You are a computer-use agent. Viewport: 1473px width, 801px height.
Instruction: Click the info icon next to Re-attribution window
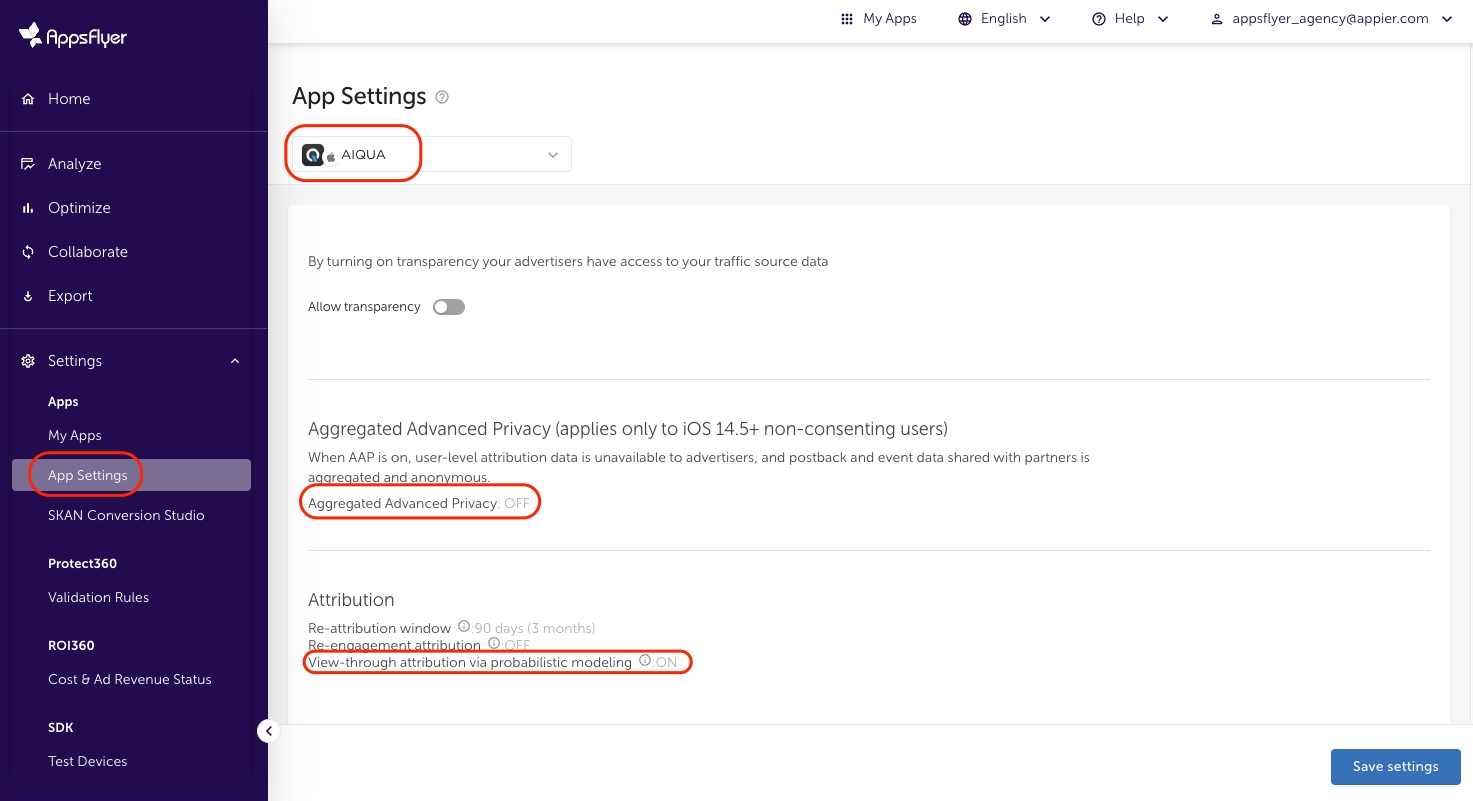point(463,627)
